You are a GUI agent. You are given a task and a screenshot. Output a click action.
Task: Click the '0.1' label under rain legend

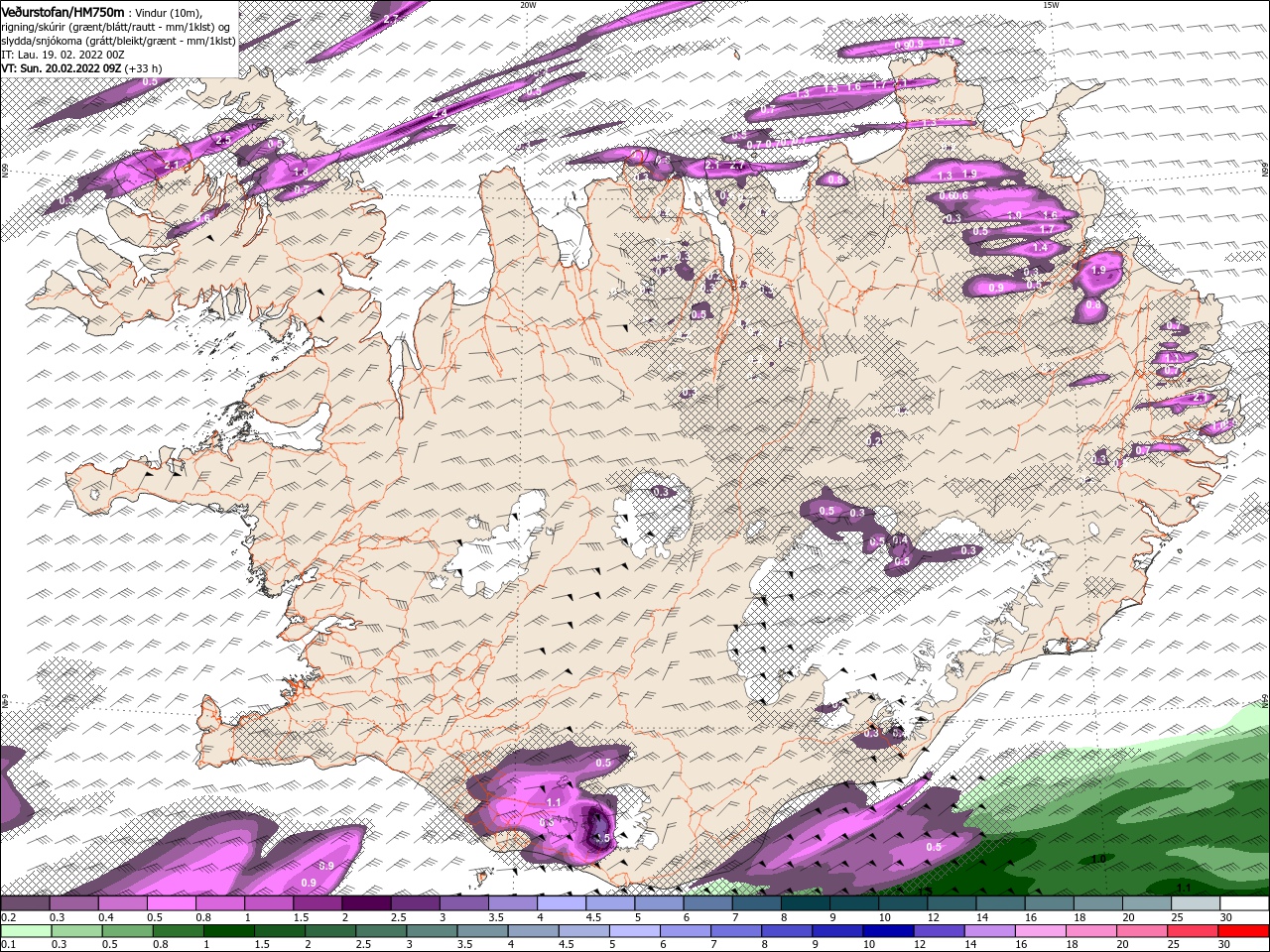coord(8,945)
